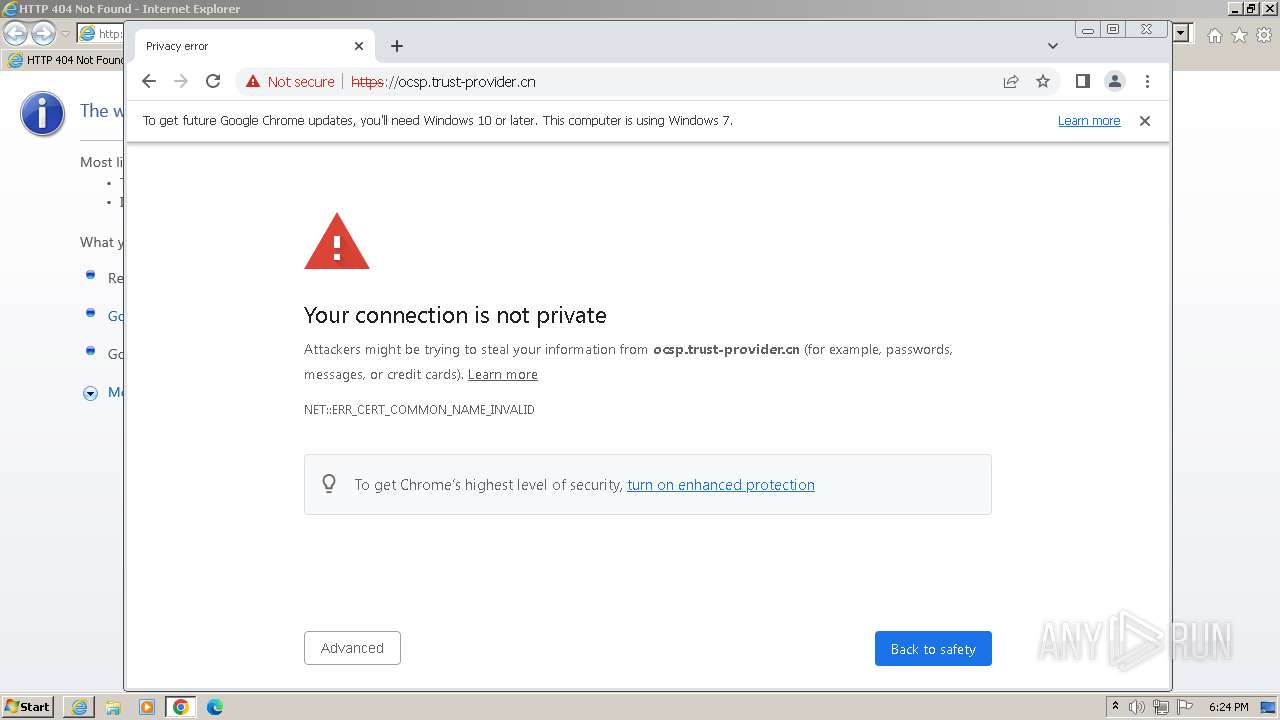Bookmark this page with star icon
Screen dimensions: 1280x720
tap(1043, 82)
